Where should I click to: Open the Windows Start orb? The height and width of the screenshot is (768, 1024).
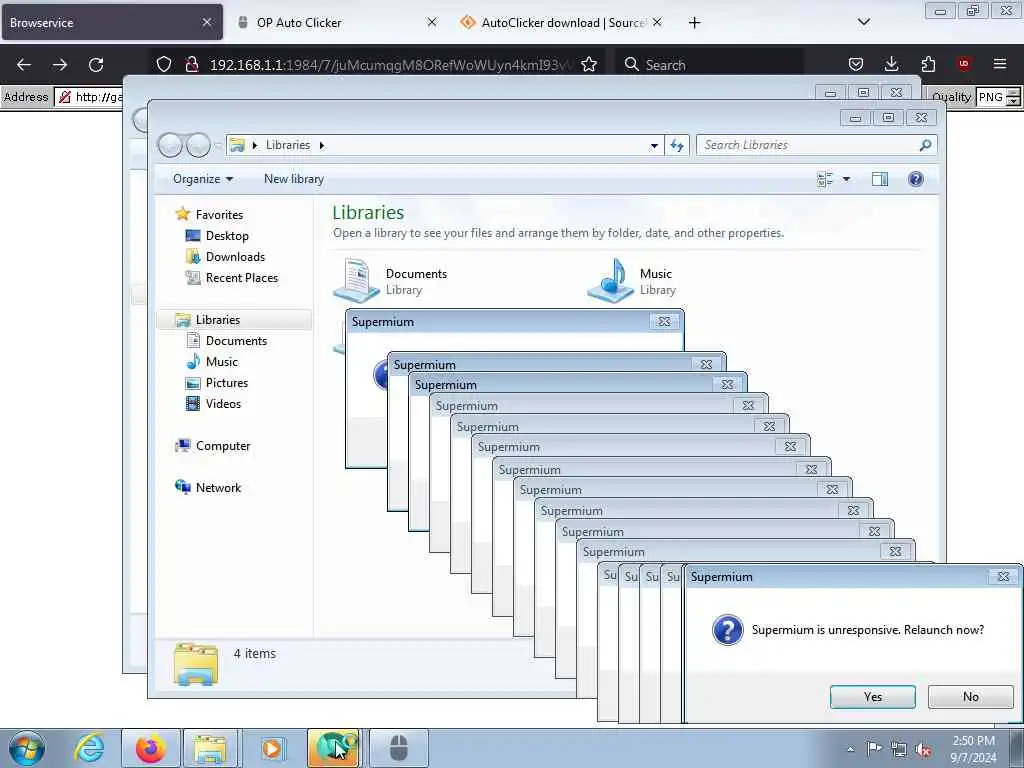(x=27, y=748)
